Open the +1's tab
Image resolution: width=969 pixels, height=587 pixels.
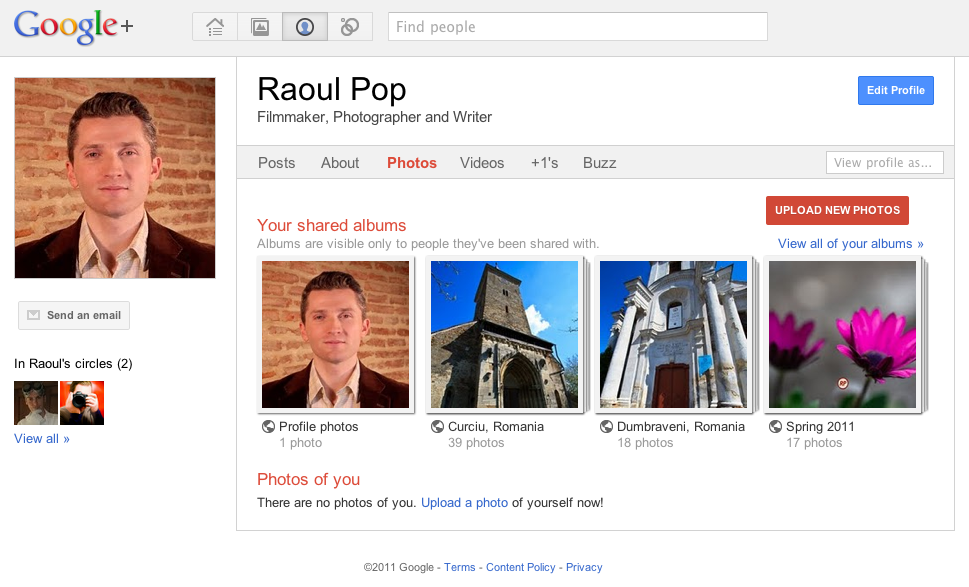point(544,163)
